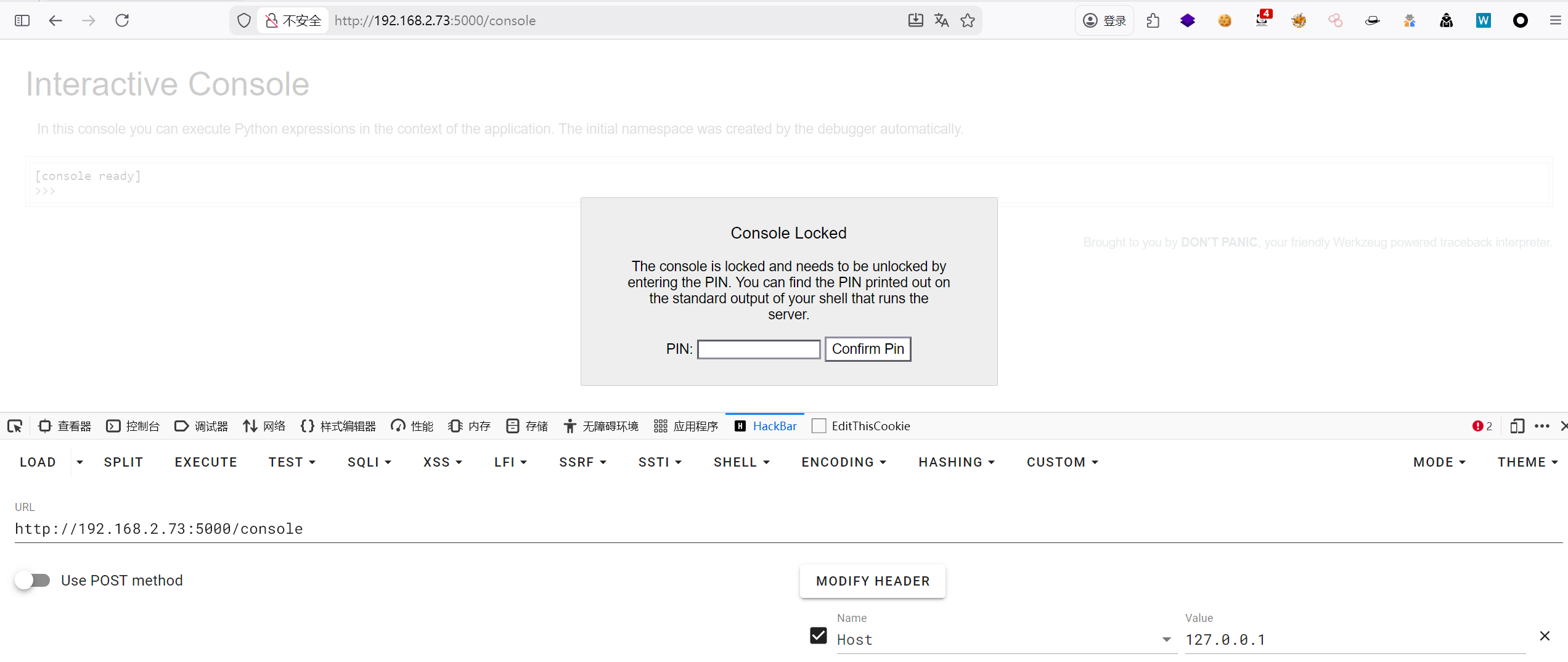The image size is (1568, 662).
Task: Open the ENCODING dropdown in HackBar
Action: pyautogui.click(x=843, y=462)
